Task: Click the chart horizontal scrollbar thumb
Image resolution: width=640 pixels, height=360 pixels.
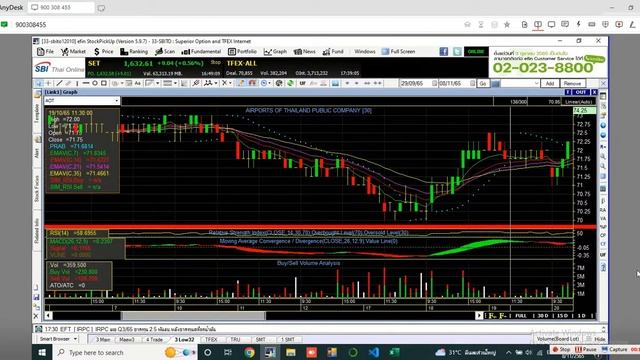Action: point(193,316)
